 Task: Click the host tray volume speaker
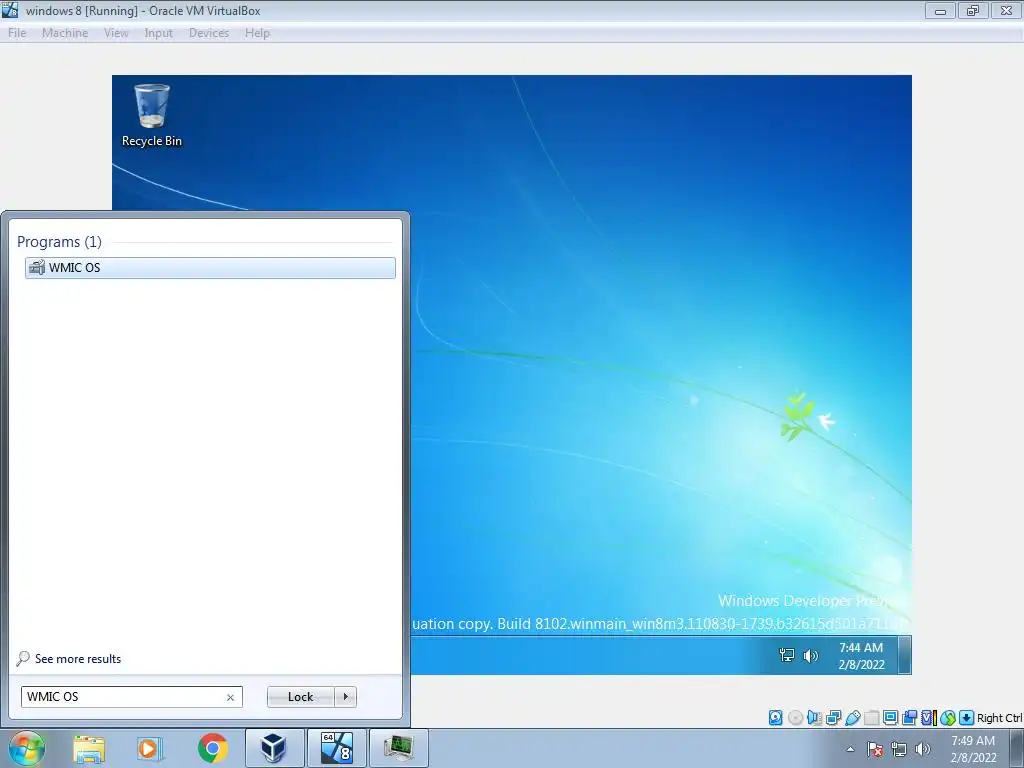[x=923, y=749]
